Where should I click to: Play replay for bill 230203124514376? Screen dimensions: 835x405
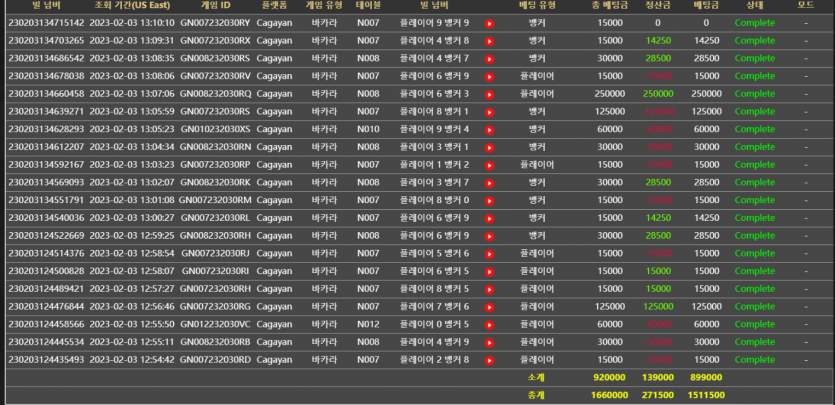tap(489, 254)
